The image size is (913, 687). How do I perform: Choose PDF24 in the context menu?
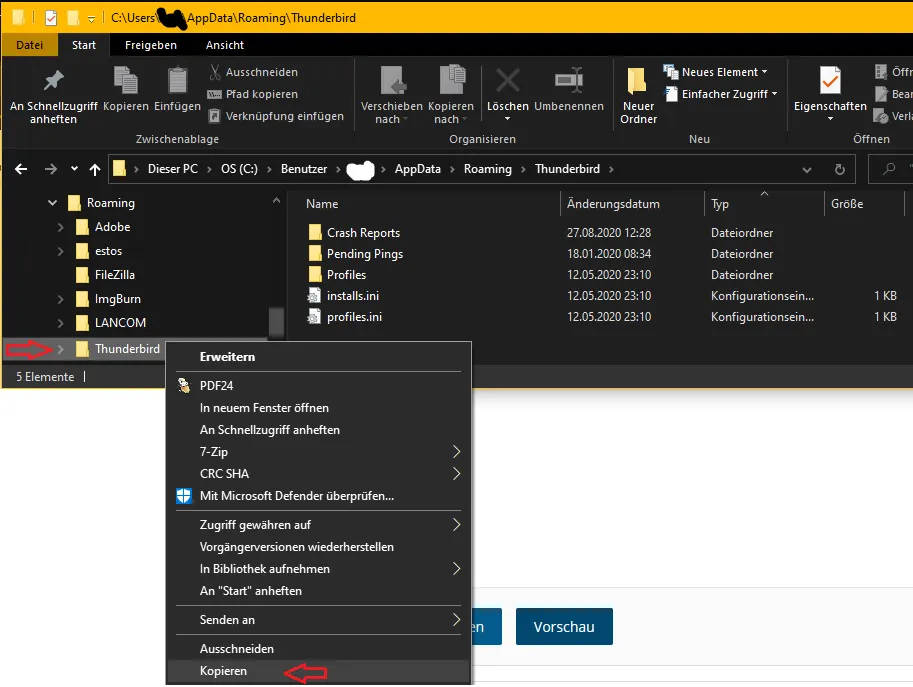tap(319, 385)
